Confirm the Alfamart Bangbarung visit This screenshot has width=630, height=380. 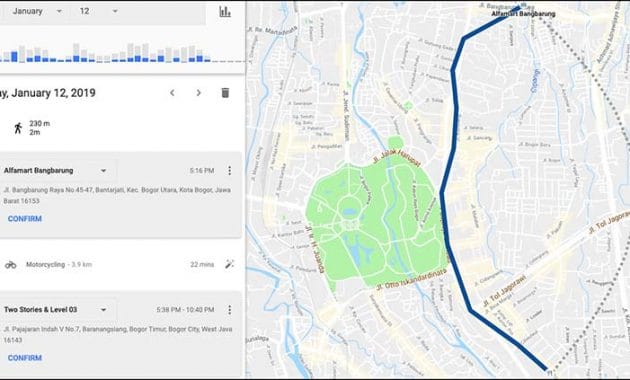(25, 219)
